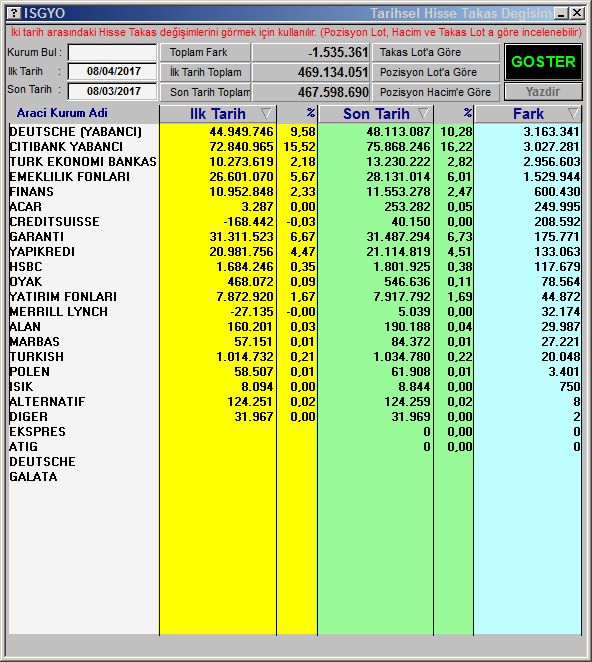Screen dimensions: 592x662
Task: Select Pozisyon Hacim'e Göre option
Action: [435, 92]
